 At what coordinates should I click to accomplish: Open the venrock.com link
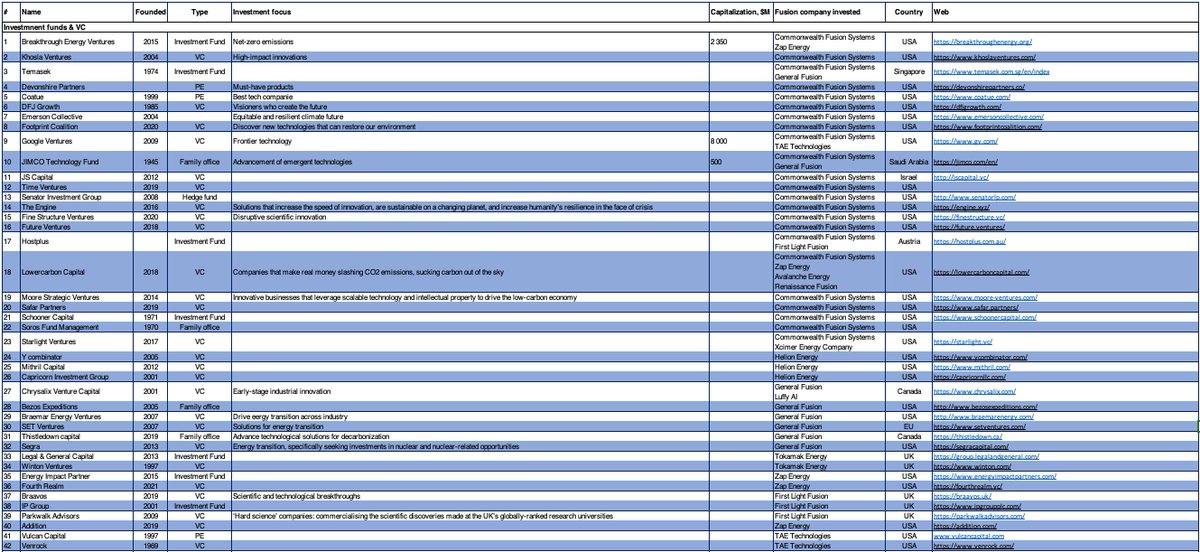pyautogui.click(x=973, y=547)
